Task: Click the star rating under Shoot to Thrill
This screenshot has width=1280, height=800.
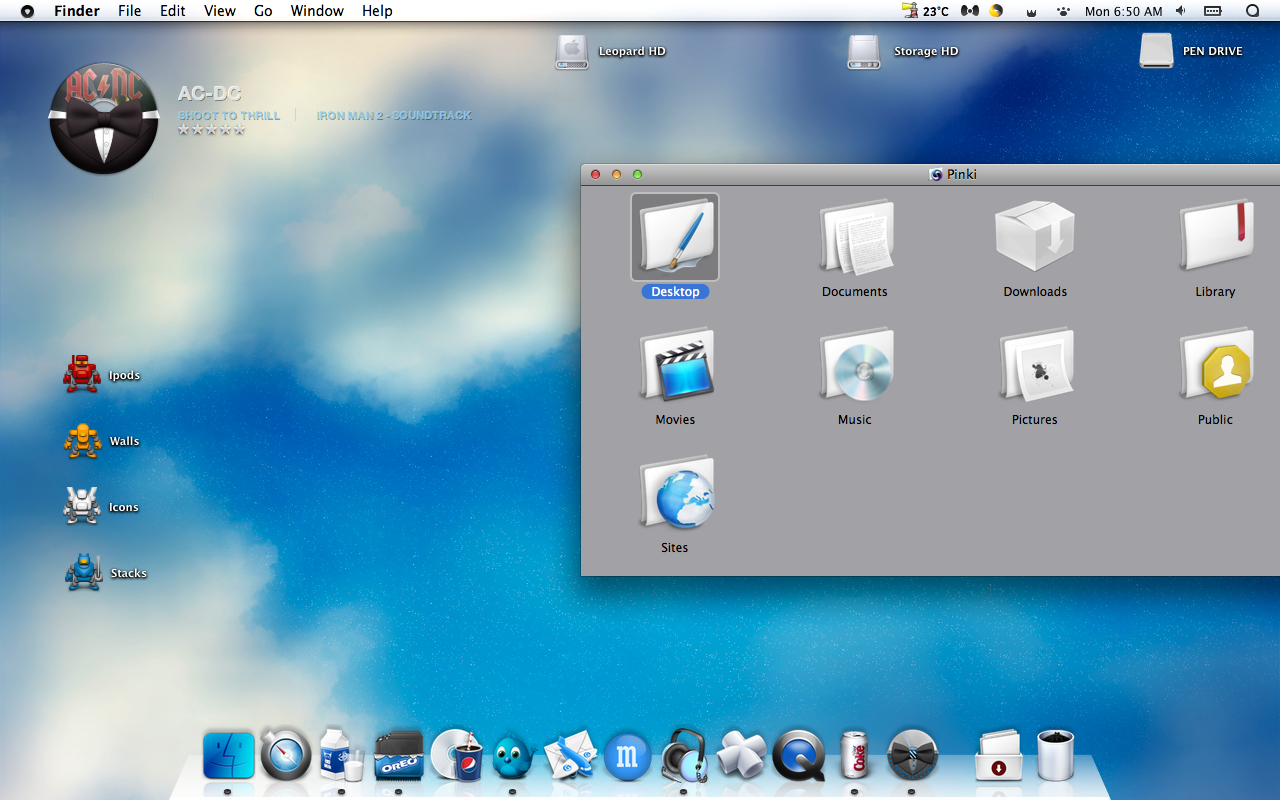Action: [x=211, y=130]
